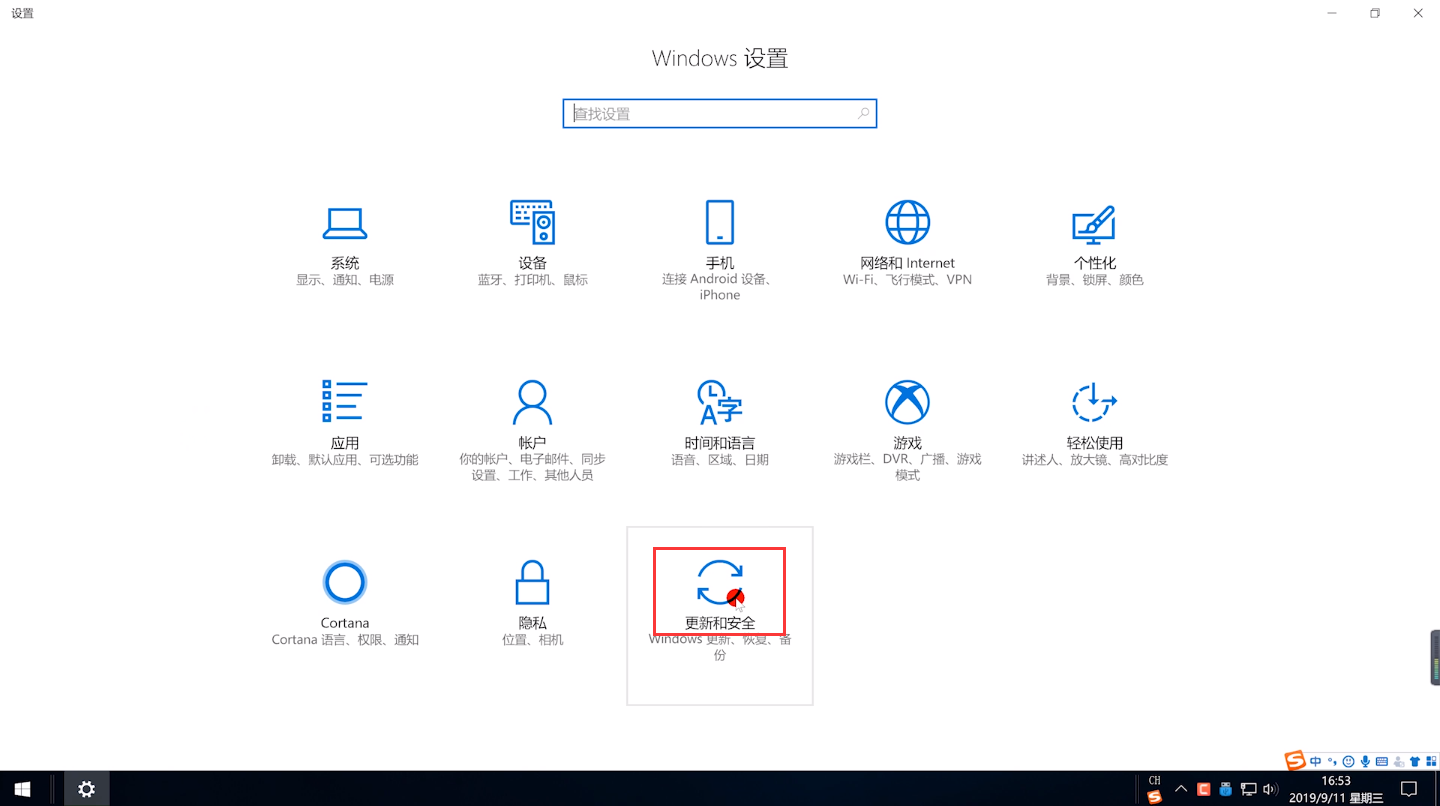This screenshot has height=806, width=1440.
Task: Click the Sogou S logo on IME bar
Action: 1295,760
